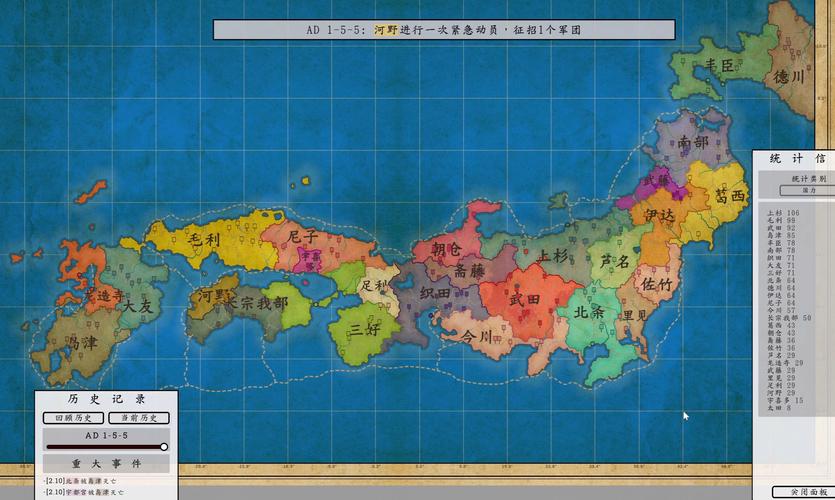Screen dimensions: 835x500
Task: Select the 今川 territory on the map
Action: (477, 336)
